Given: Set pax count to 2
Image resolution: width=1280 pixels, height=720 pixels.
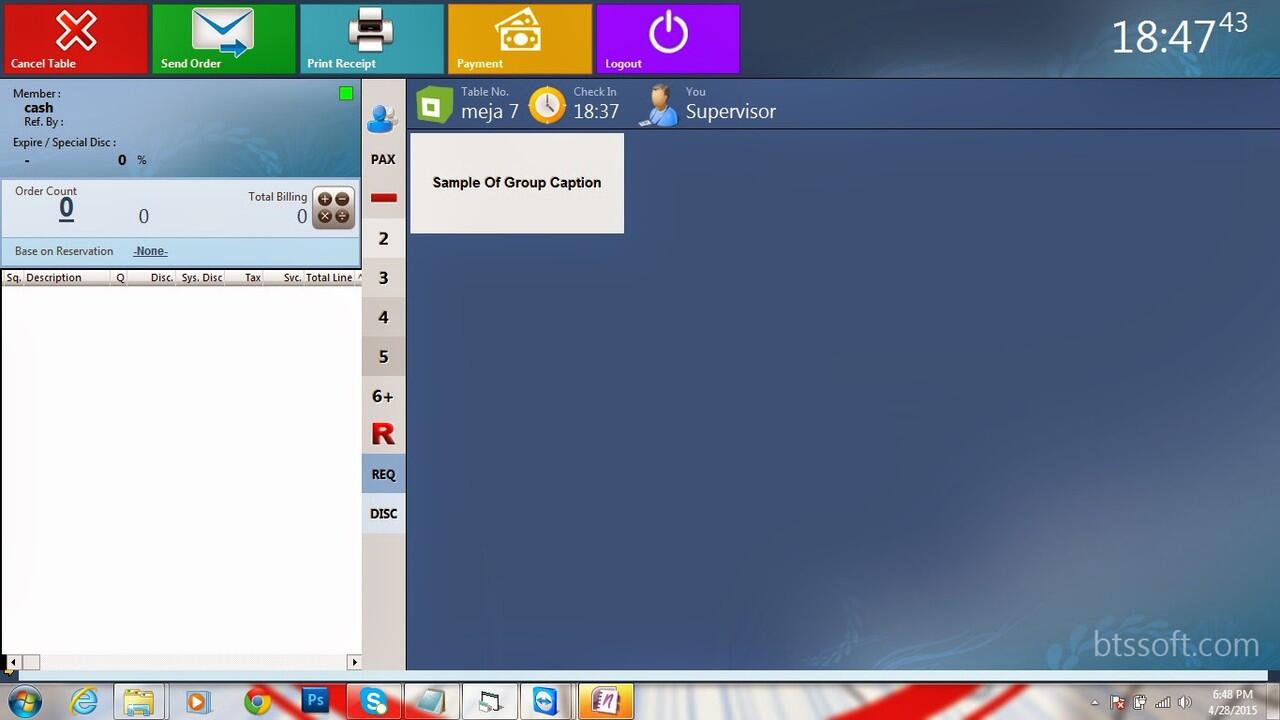Looking at the screenshot, I should coord(383,238).
